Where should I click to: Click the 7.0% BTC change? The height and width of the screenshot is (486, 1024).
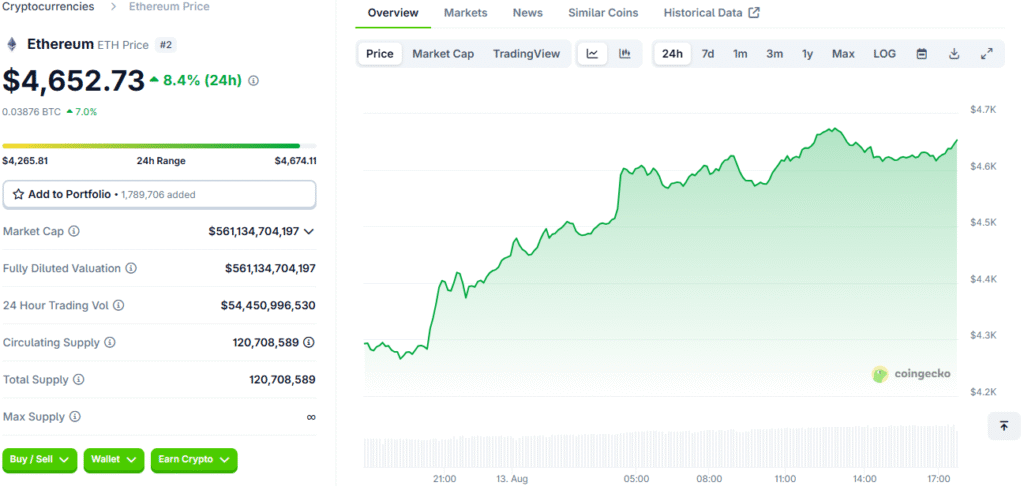click(x=82, y=112)
